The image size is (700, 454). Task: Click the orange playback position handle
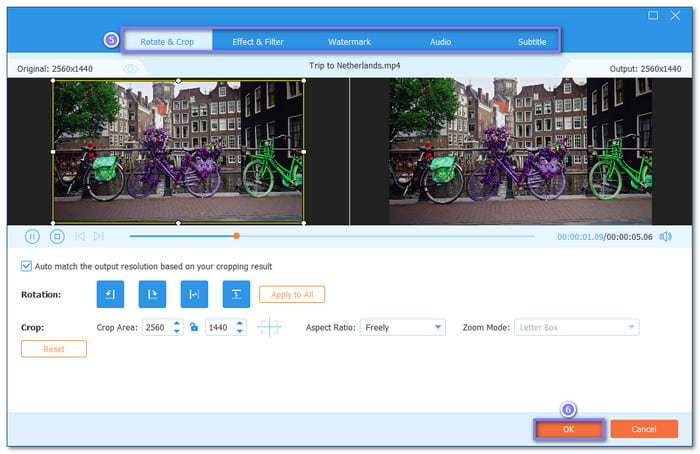tap(236, 236)
